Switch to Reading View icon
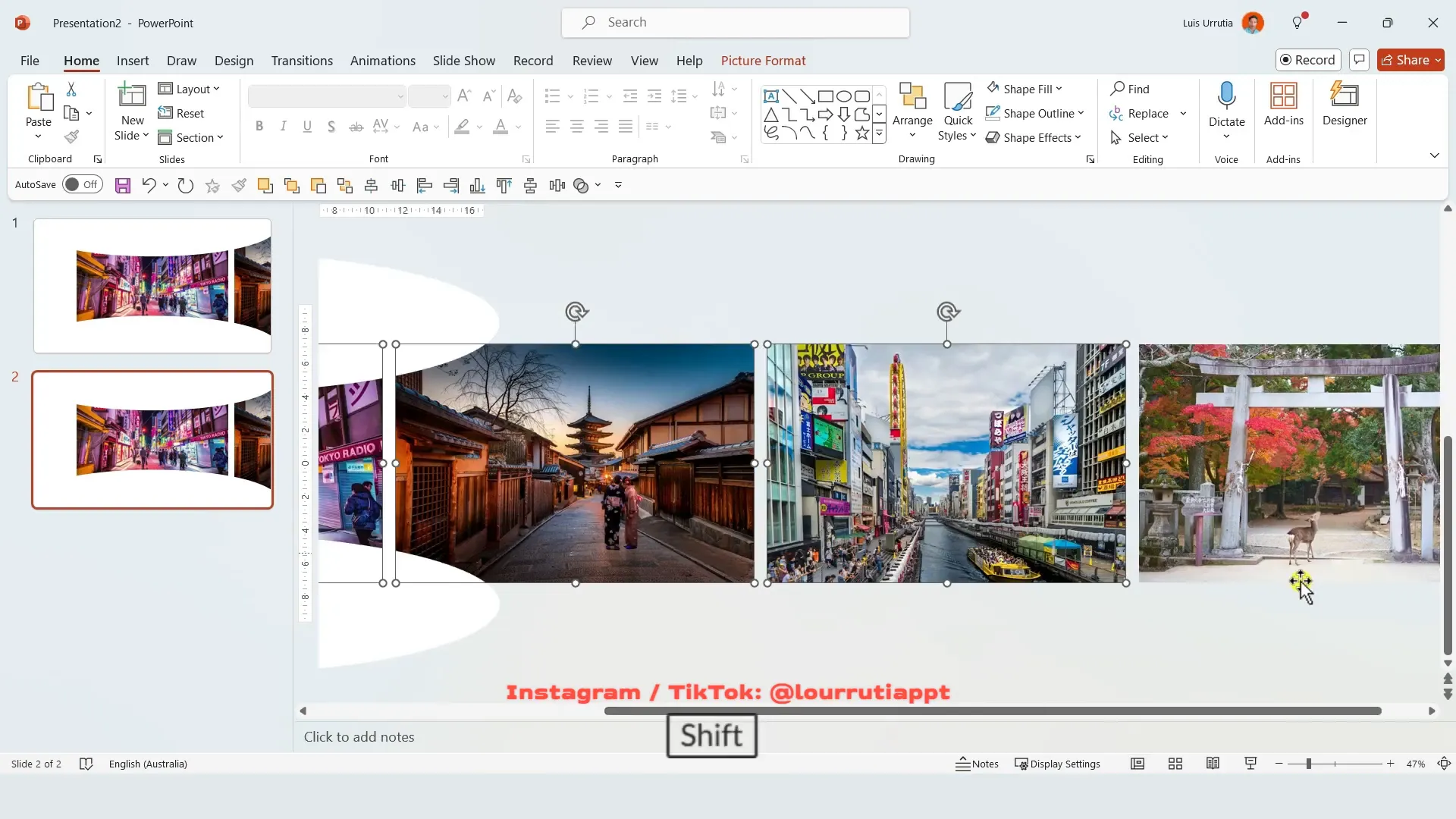The height and width of the screenshot is (819, 1456). pyautogui.click(x=1213, y=764)
